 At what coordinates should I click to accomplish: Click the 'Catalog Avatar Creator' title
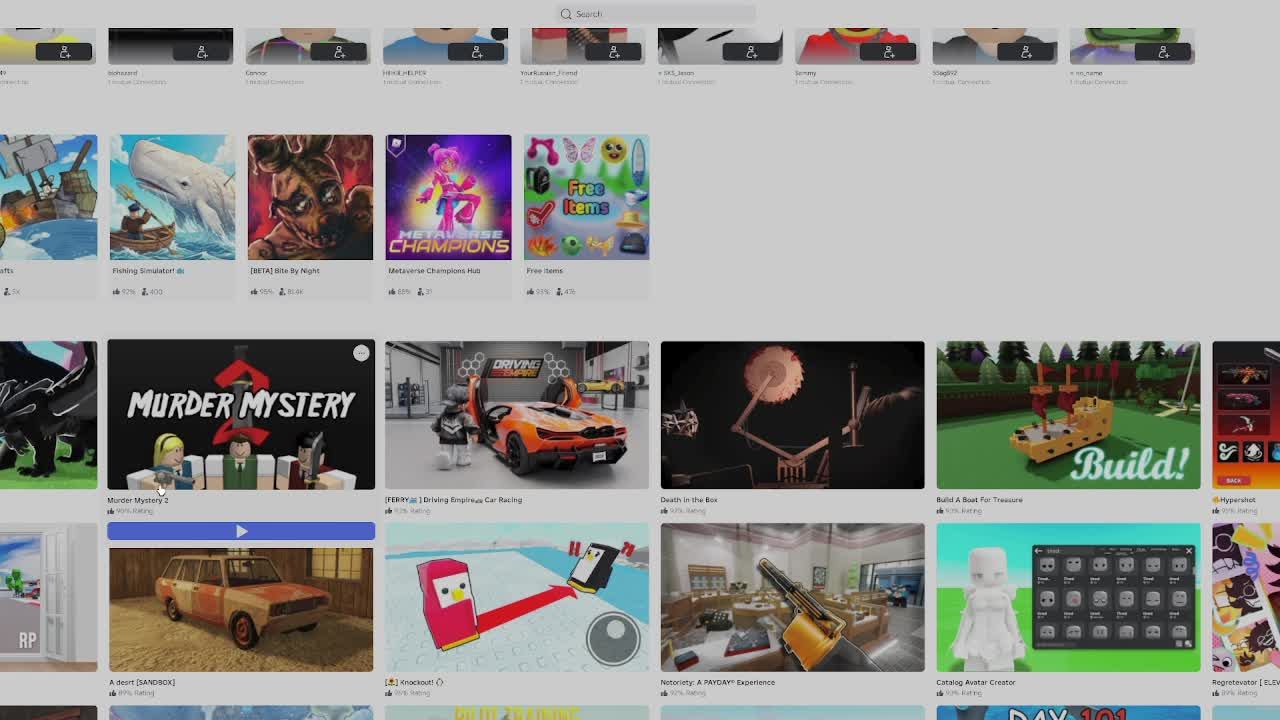click(976, 682)
